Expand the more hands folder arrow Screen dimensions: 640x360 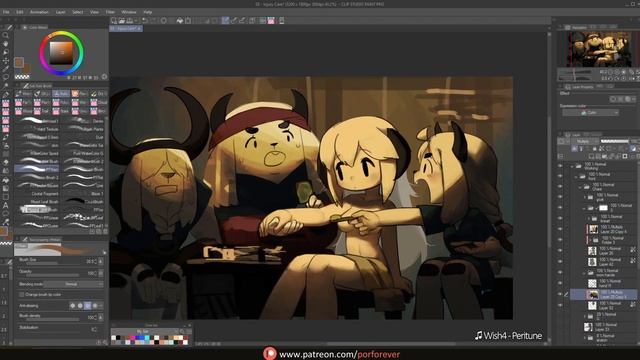tap(584, 272)
